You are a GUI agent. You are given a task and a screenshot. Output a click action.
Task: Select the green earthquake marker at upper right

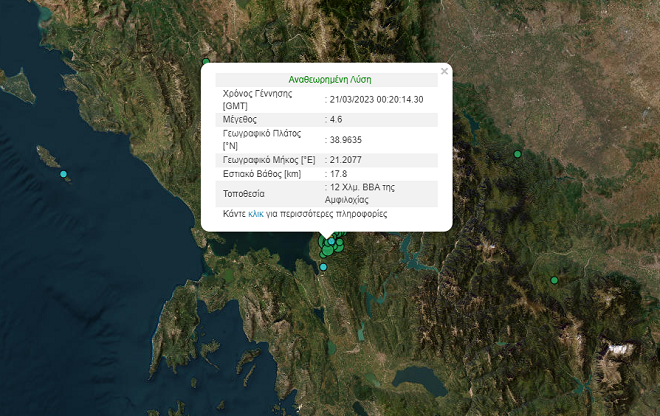click(x=517, y=154)
